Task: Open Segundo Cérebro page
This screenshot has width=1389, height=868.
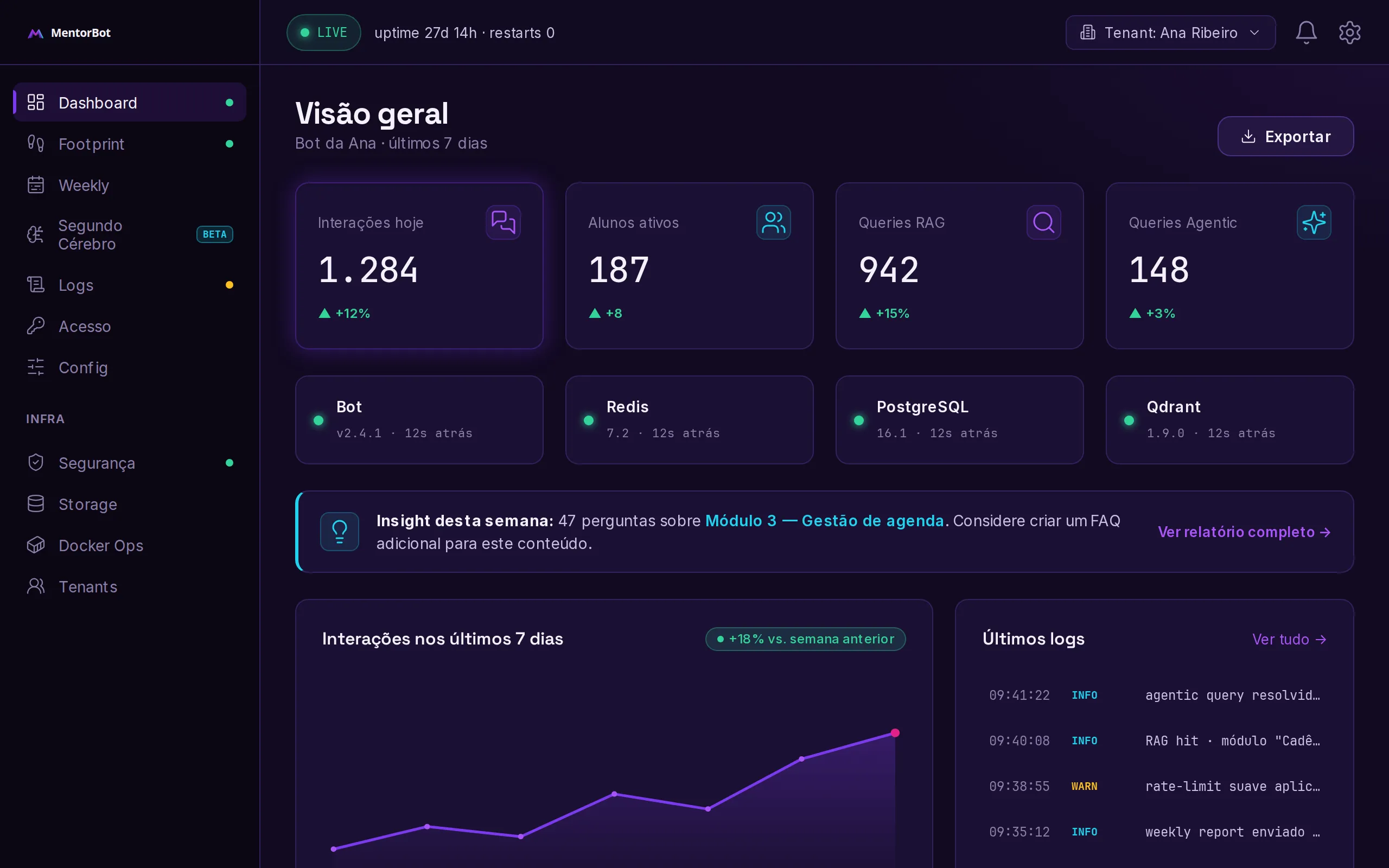Action: (130, 234)
